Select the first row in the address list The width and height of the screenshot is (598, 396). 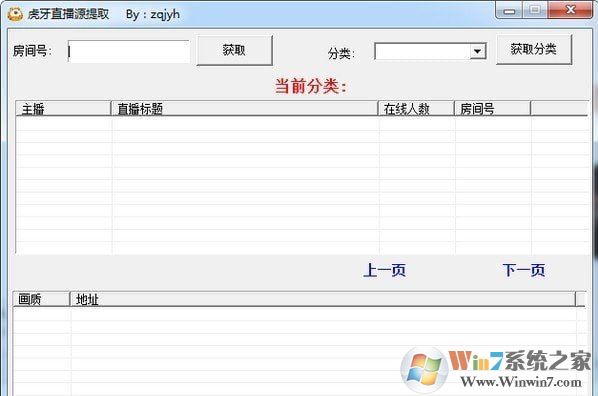point(295,314)
